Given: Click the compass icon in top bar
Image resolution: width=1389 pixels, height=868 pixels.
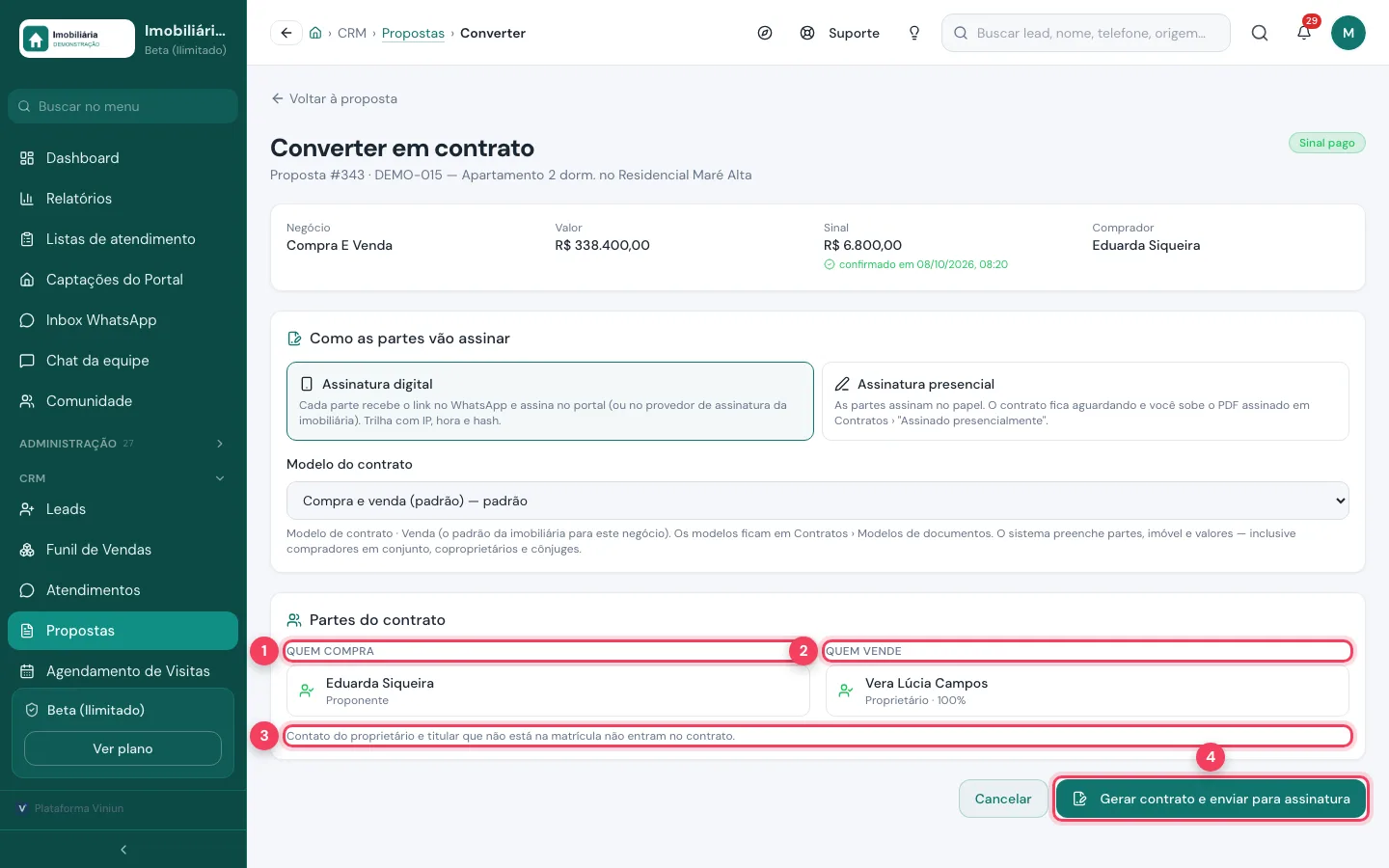Looking at the screenshot, I should click(x=765, y=33).
